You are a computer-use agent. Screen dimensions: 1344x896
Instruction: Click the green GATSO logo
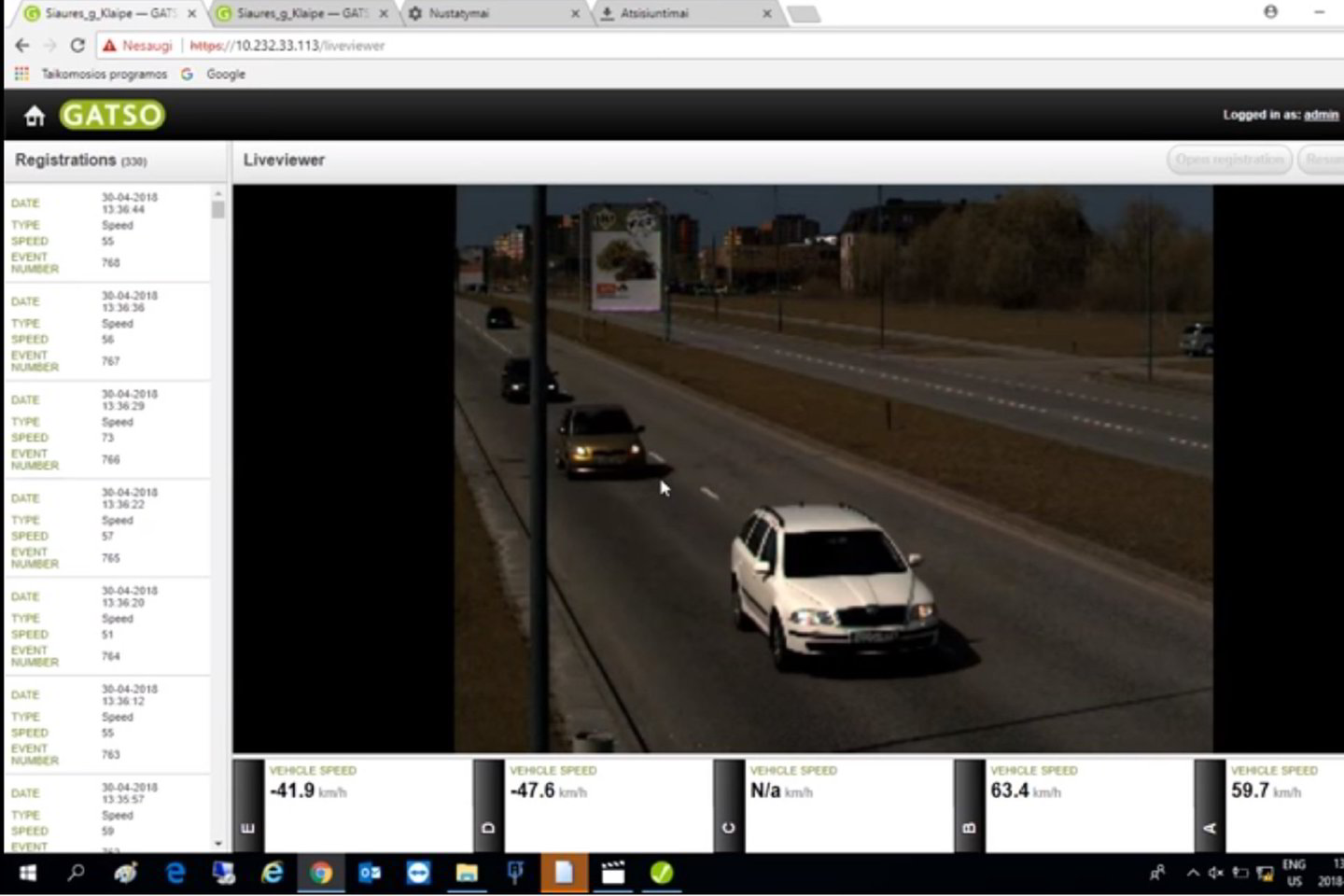tap(112, 115)
